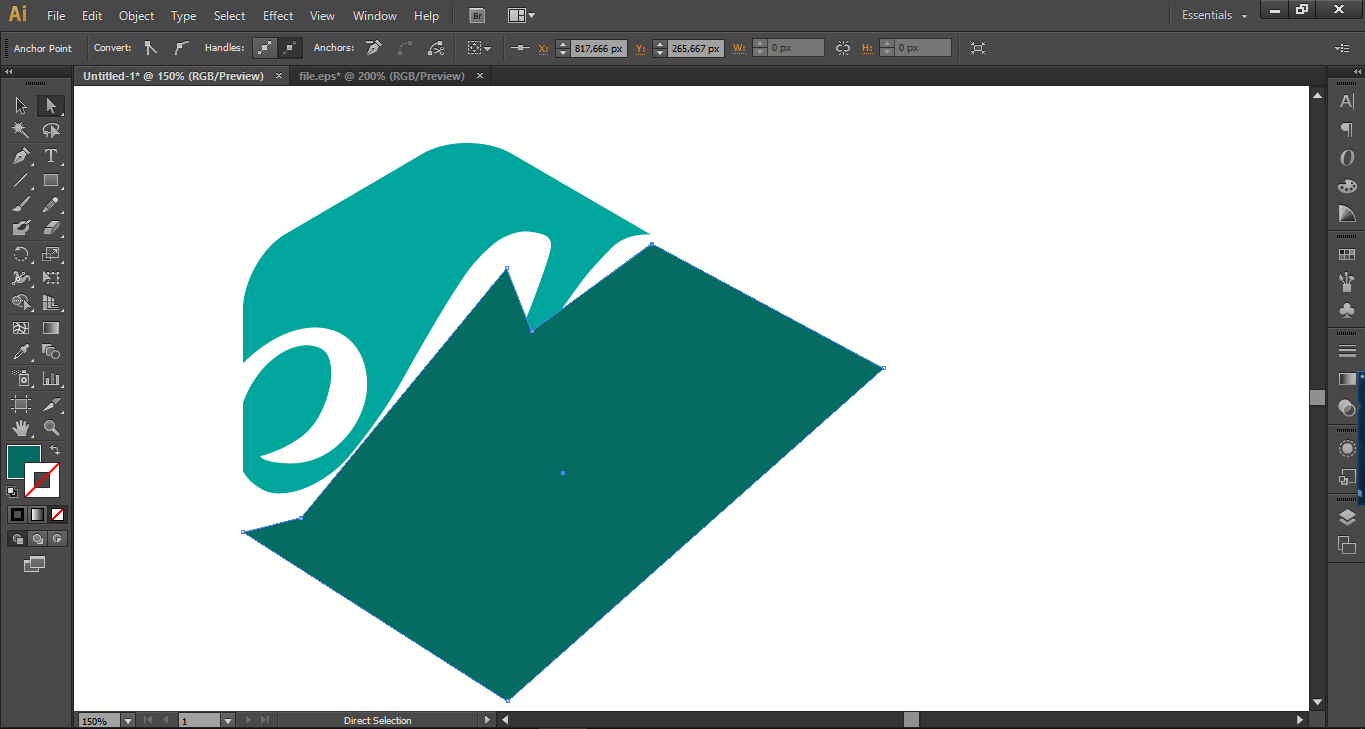Select the Type tool
This screenshot has height=729, width=1365.
point(51,156)
